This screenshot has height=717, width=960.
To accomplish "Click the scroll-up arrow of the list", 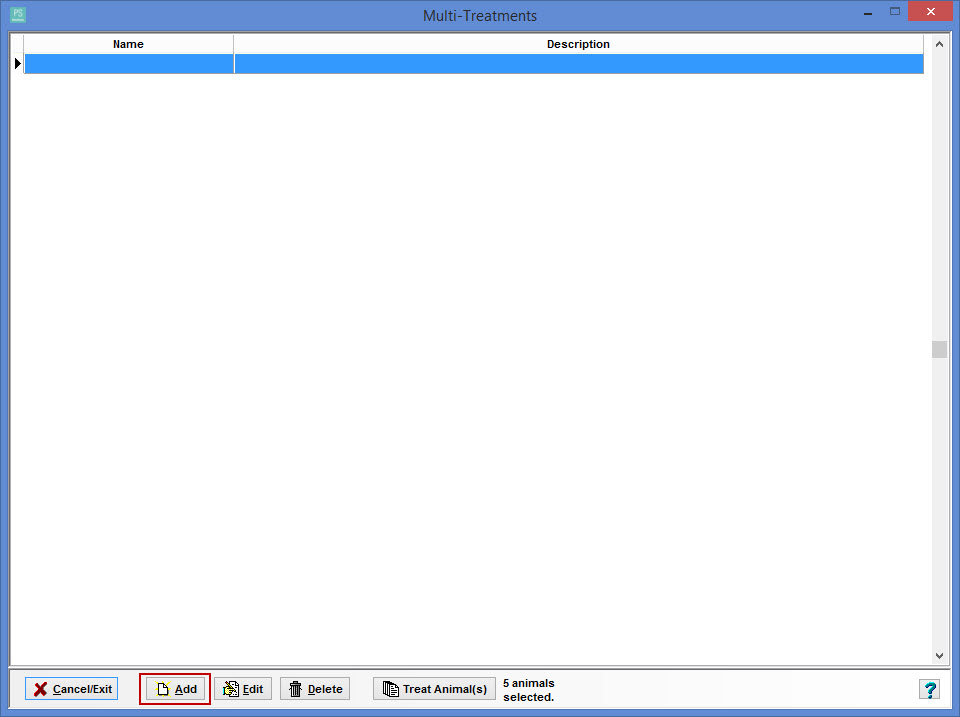I will click(939, 44).
